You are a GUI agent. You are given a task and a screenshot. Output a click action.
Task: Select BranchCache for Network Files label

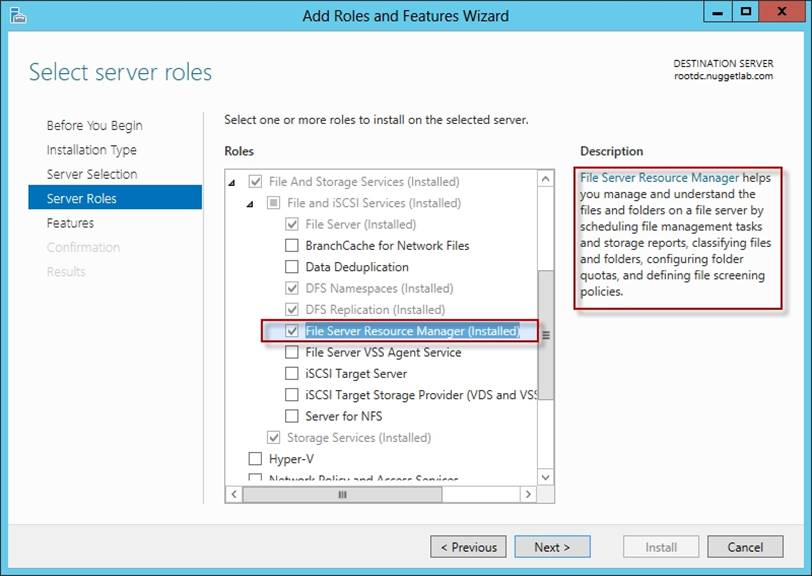(x=387, y=246)
